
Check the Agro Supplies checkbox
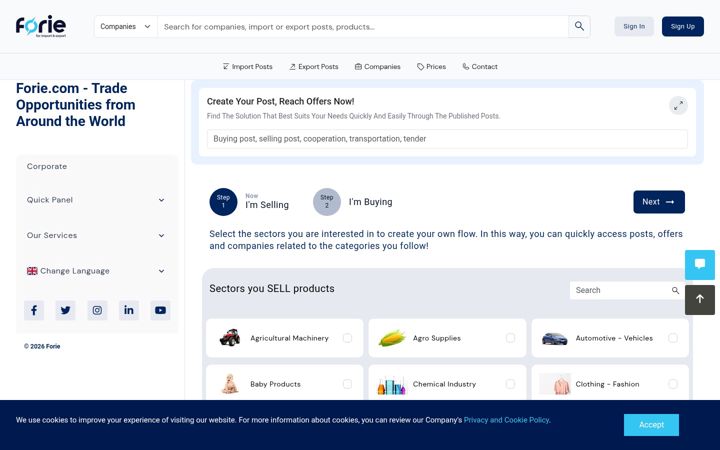click(x=510, y=338)
